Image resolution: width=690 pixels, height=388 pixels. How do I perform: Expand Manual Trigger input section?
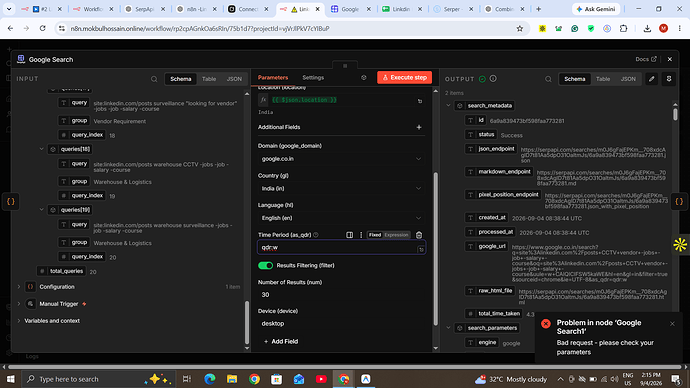(x=19, y=304)
